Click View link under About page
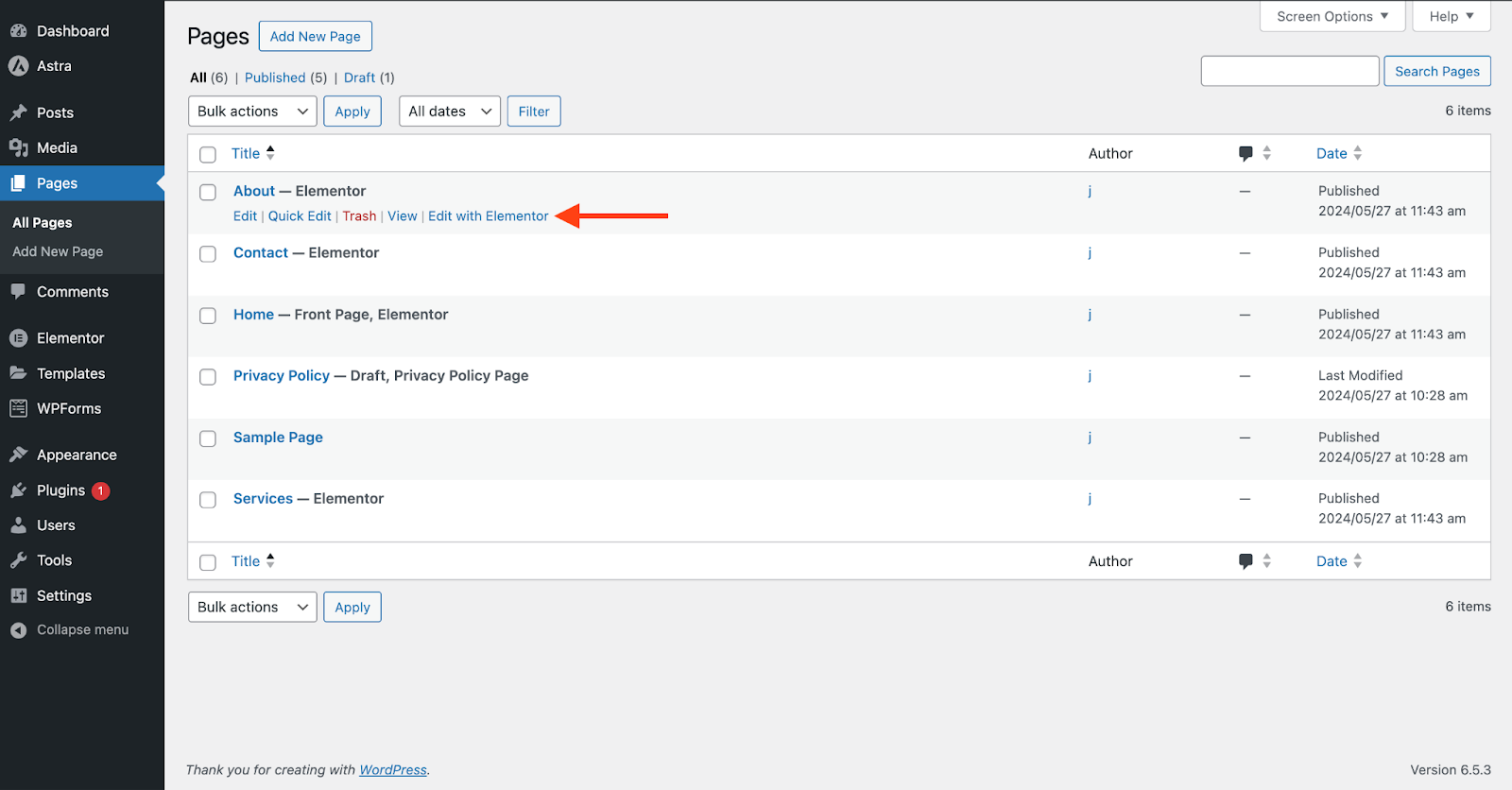 [402, 216]
